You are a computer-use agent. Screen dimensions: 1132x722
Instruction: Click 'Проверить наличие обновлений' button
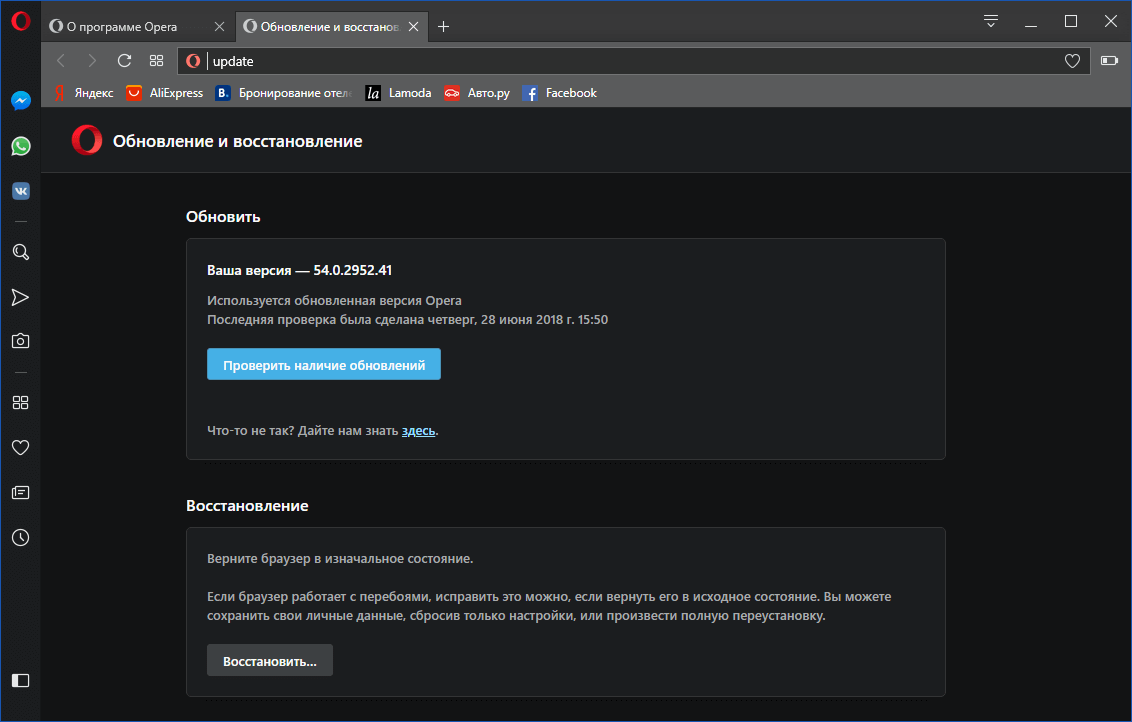point(323,365)
